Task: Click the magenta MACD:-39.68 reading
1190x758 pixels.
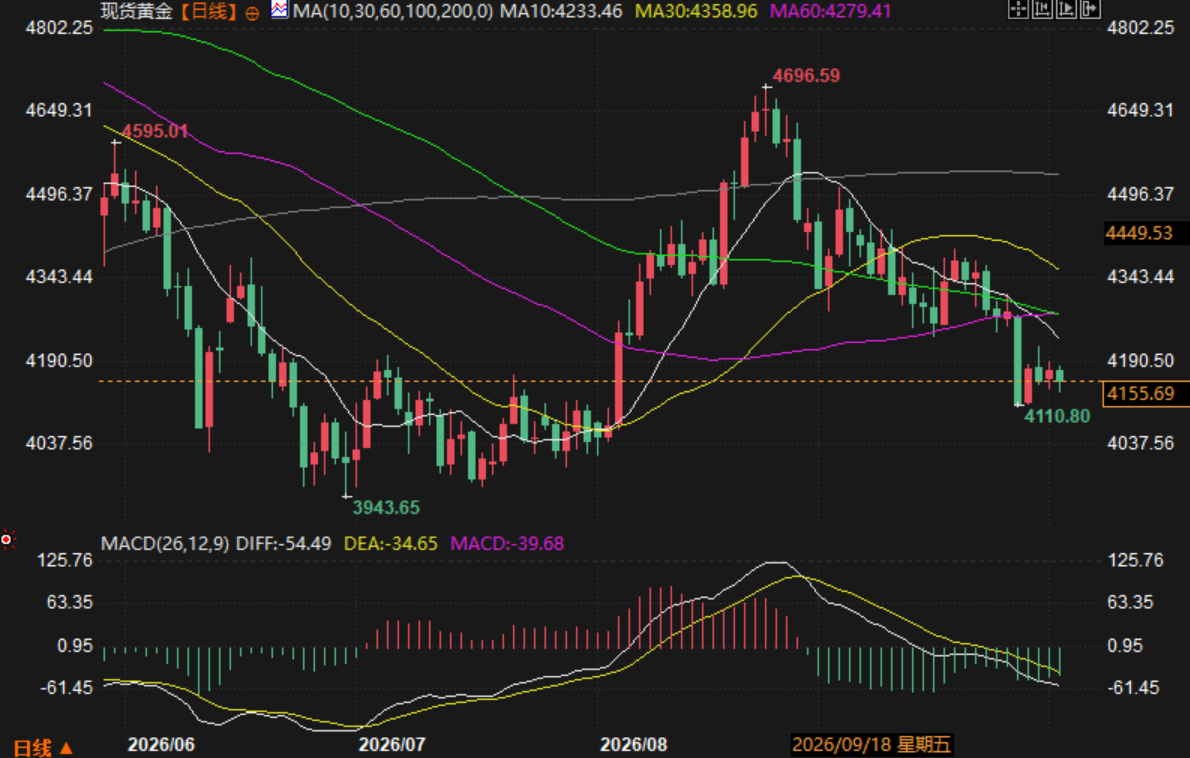Action: pyautogui.click(x=507, y=543)
